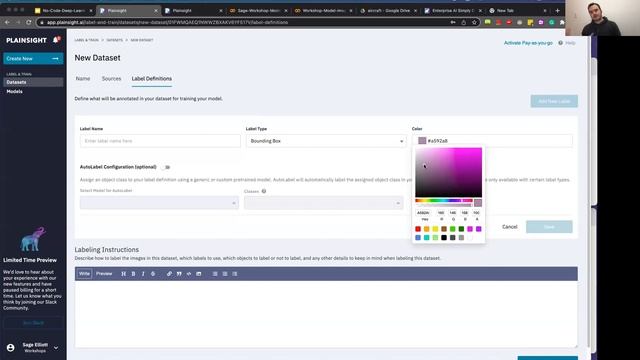Click the Create New button
Image resolution: width=640 pixels, height=360 pixels.
point(33,58)
